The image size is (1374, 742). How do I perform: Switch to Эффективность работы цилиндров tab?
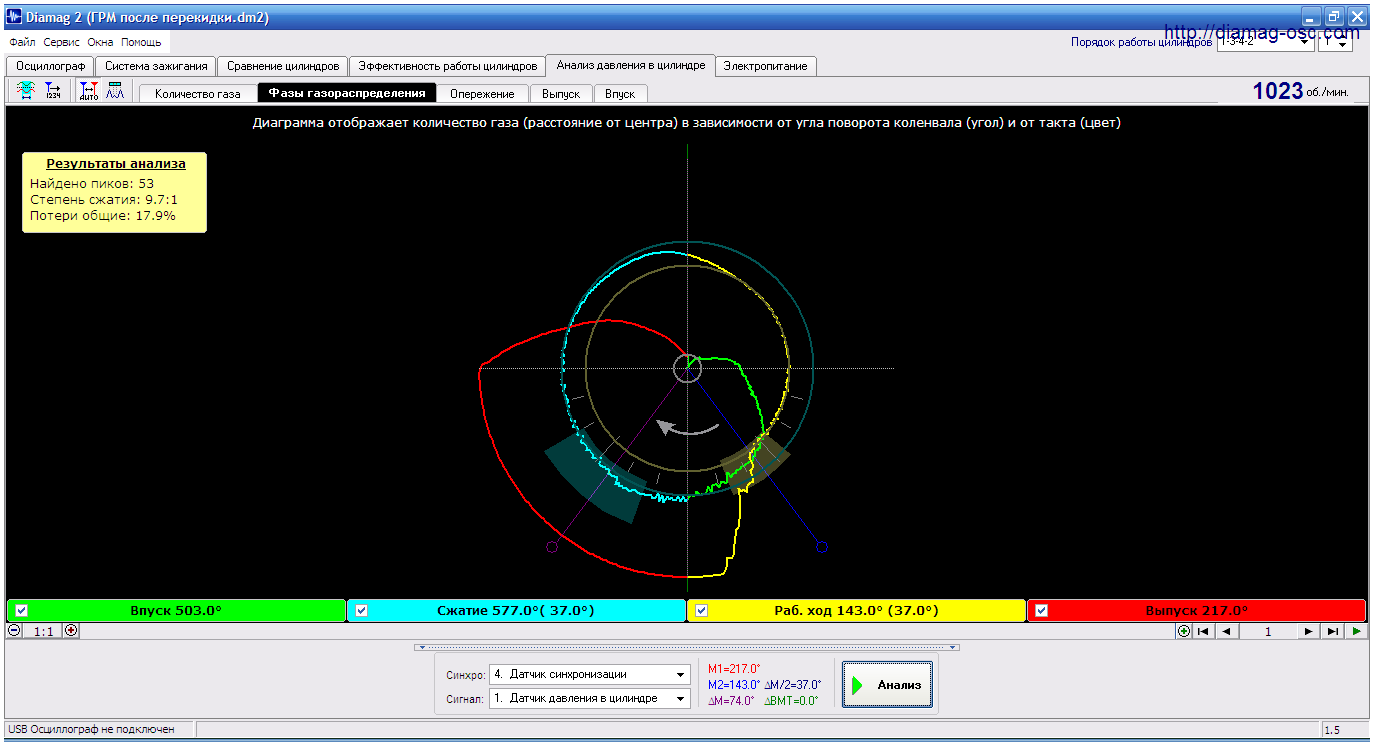pyautogui.click(x=448, y=66)
